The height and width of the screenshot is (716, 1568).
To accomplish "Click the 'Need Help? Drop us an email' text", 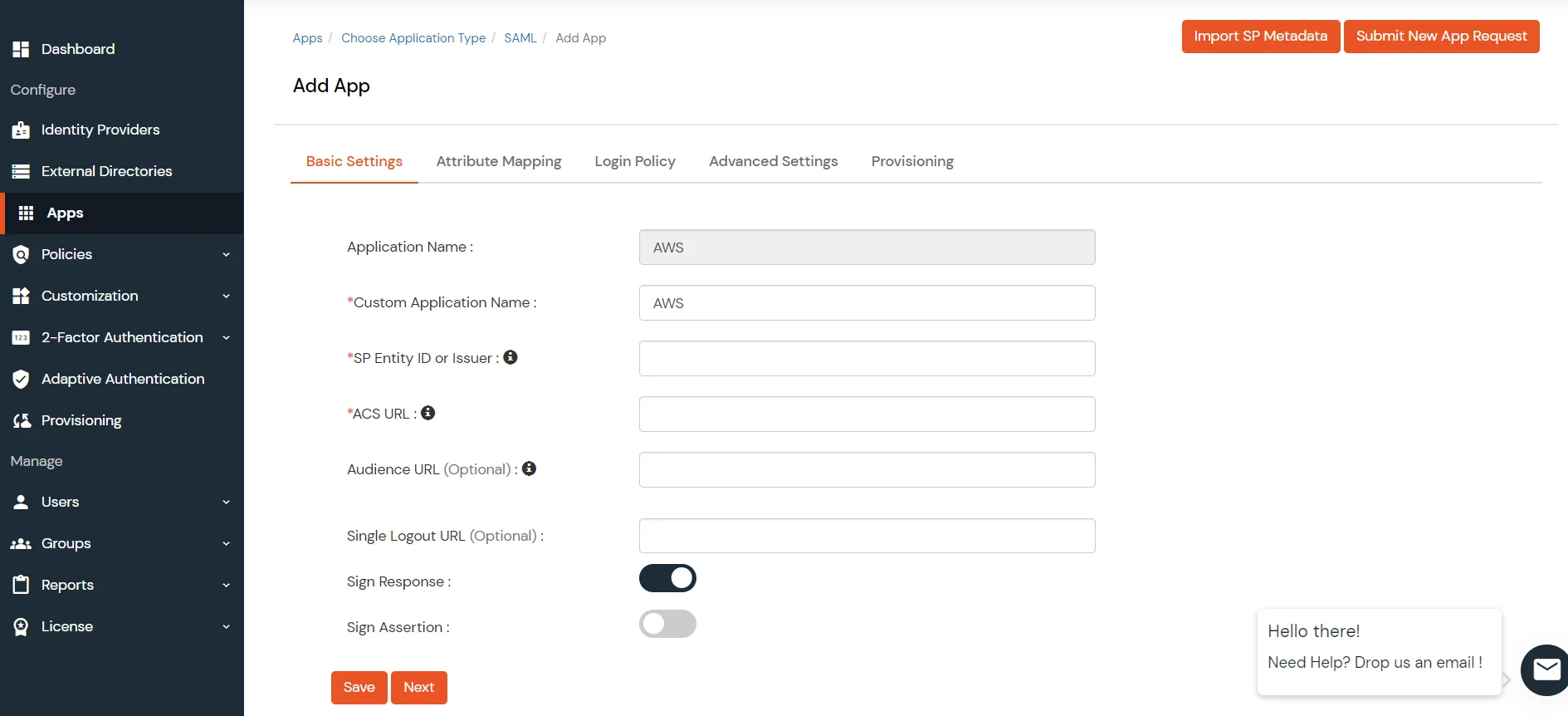I will click(x=1375, y=663).
